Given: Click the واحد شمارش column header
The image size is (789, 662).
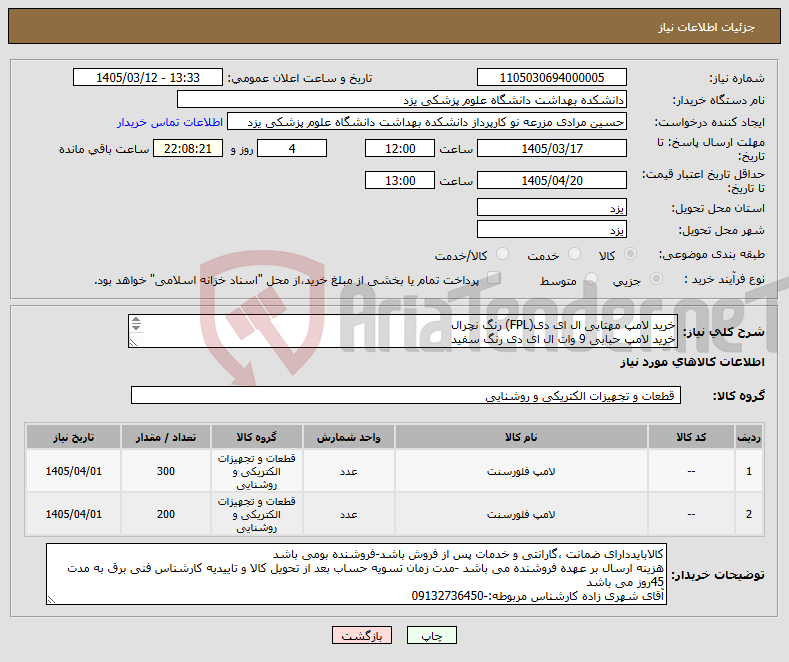Looking at the screenshot, I should click(x=349, y=437).
